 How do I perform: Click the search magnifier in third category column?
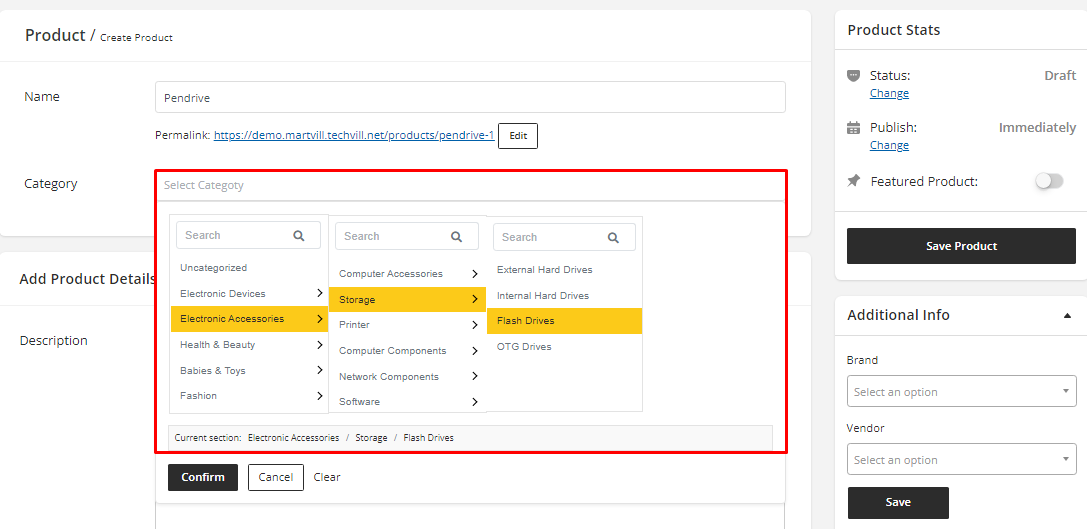click(x=613, y=238)
